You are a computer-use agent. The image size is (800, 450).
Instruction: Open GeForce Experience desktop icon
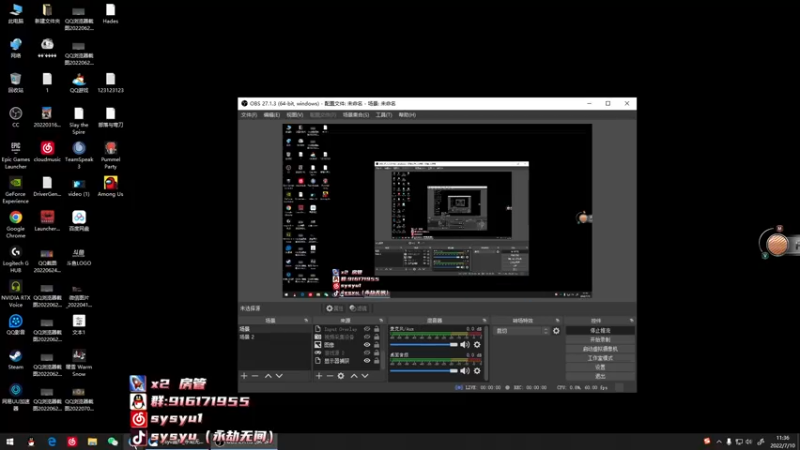[x=16, y=190]
